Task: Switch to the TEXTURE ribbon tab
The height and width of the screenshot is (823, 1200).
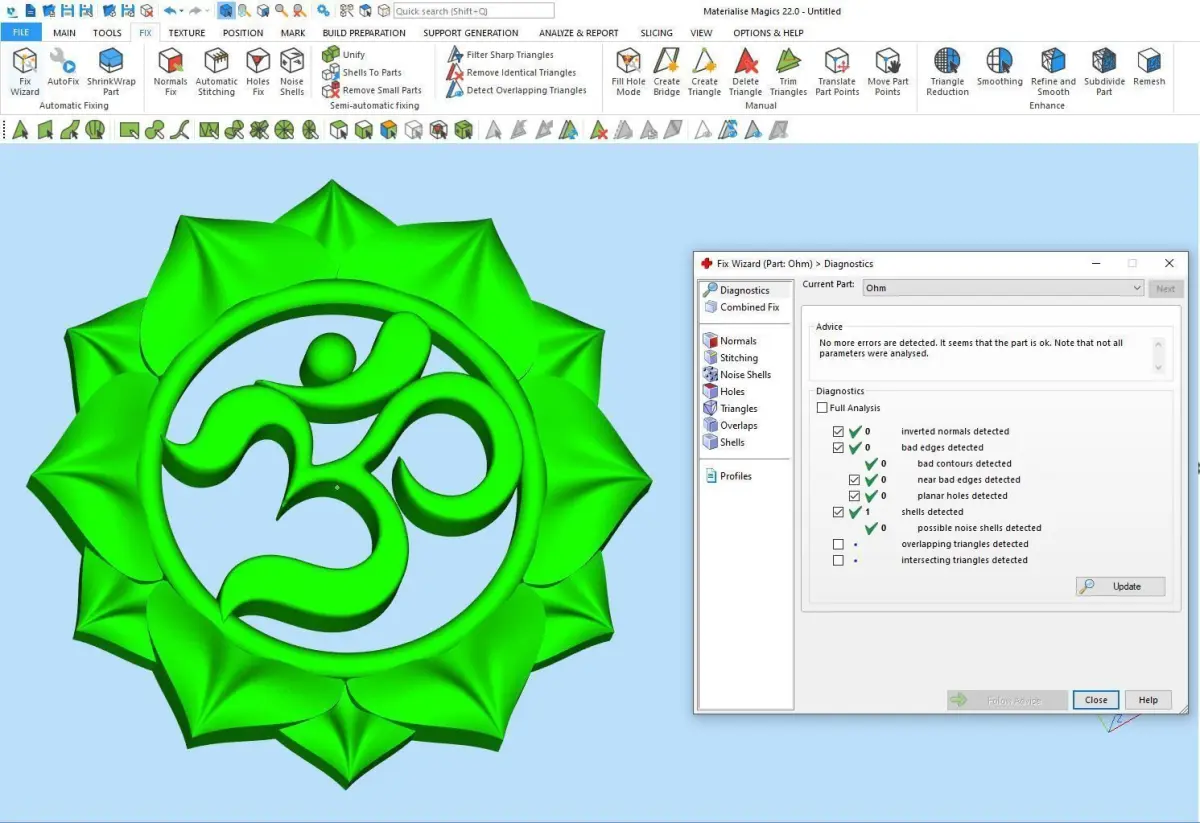Action: [186, 33]
